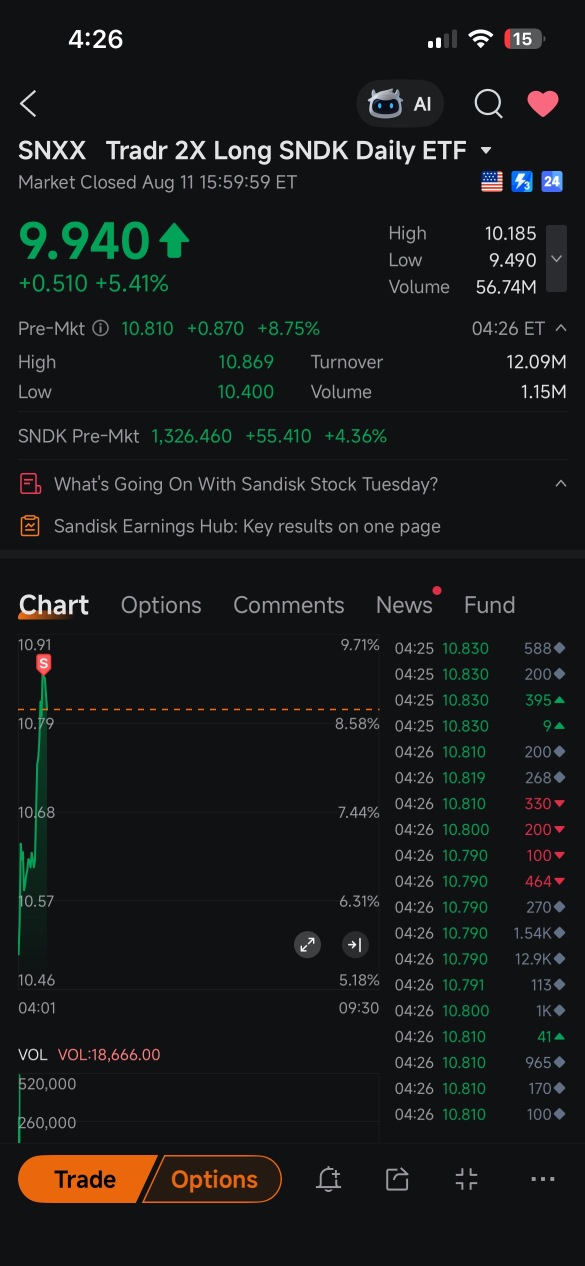Toggle the pink heart favorite
Screen dimensions: 585x1266
coord(543,104)
